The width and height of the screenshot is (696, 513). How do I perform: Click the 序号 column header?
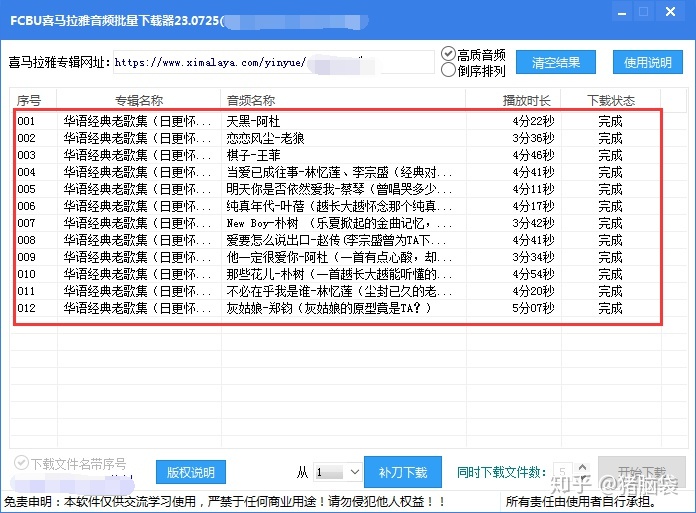(x=34, y=101)
